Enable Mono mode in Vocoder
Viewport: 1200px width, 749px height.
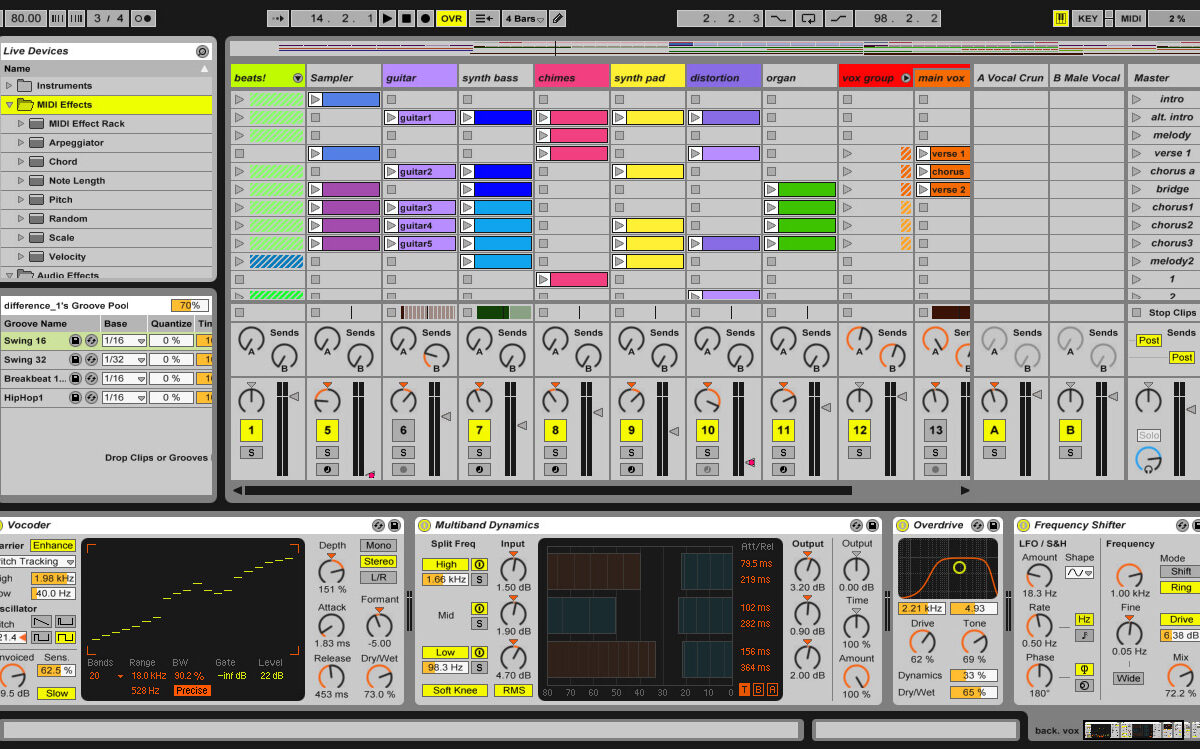coord(379,545)
